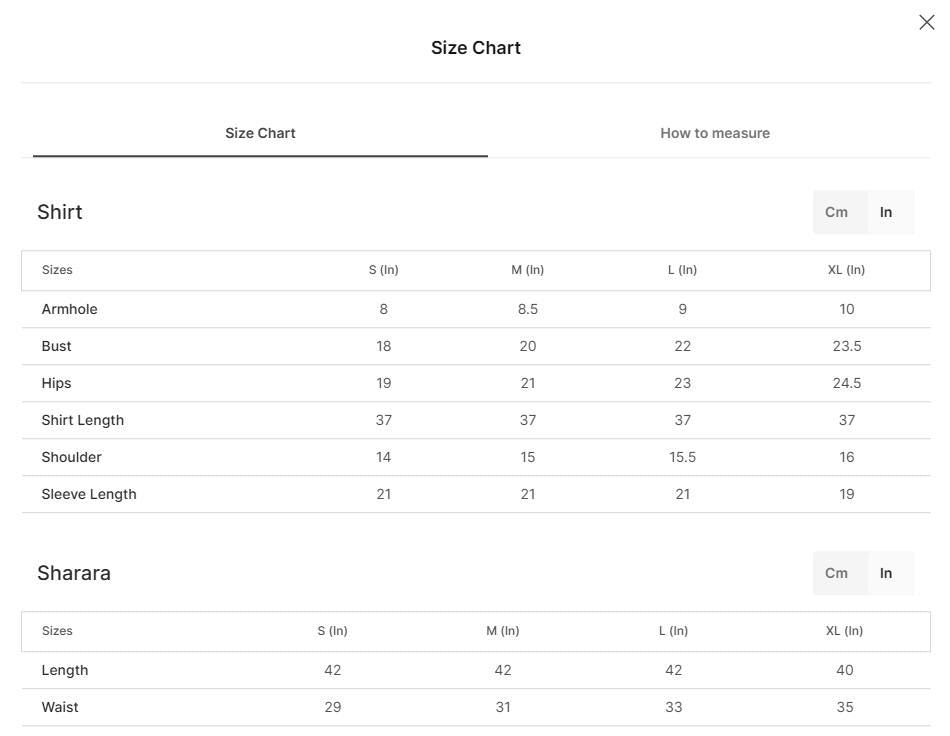Select the Waist row label

[x=60, y=707]
